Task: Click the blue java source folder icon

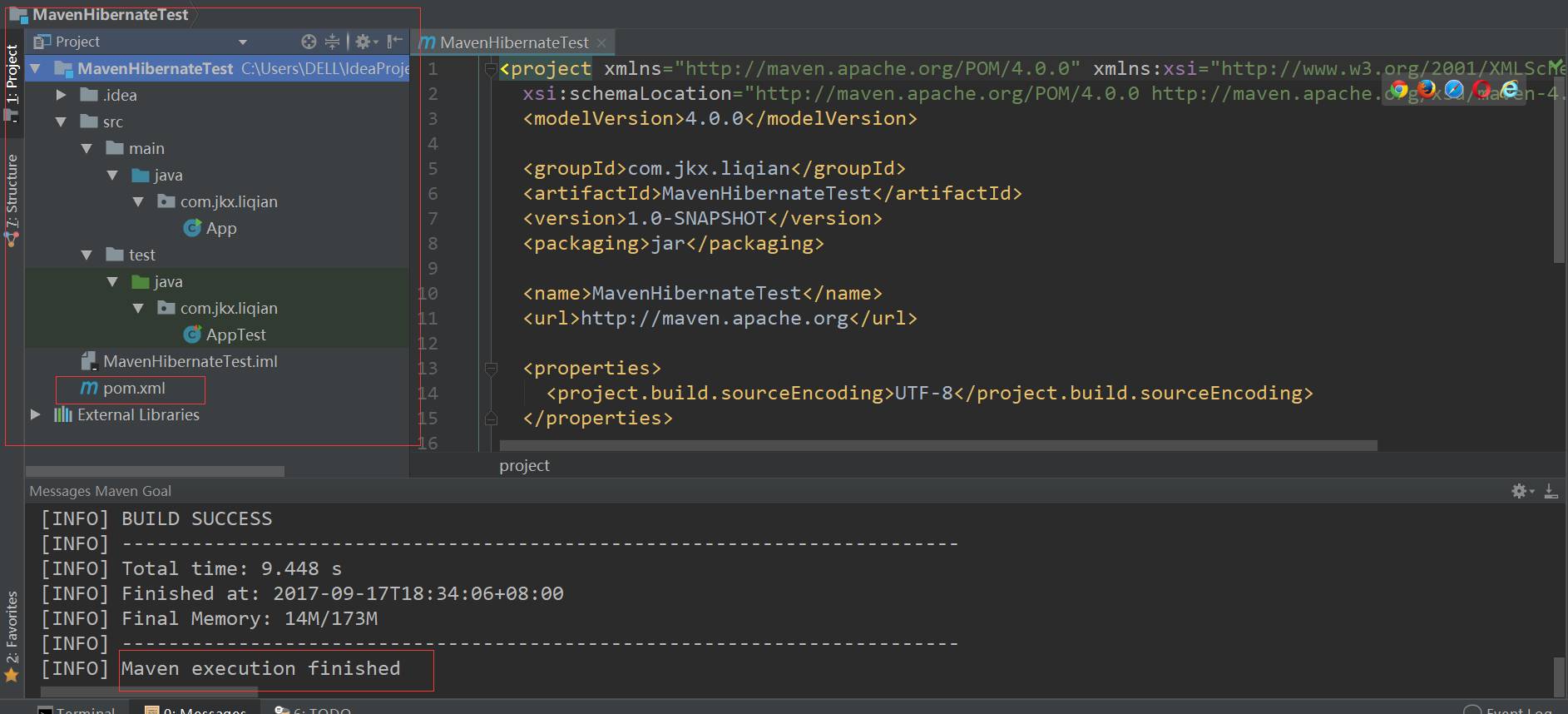Action: click(141, 175)
